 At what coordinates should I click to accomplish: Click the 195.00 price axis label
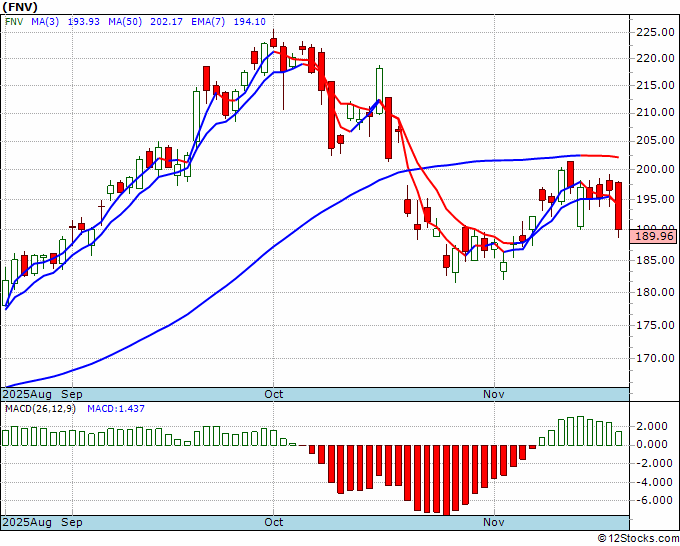coord(655,199)
